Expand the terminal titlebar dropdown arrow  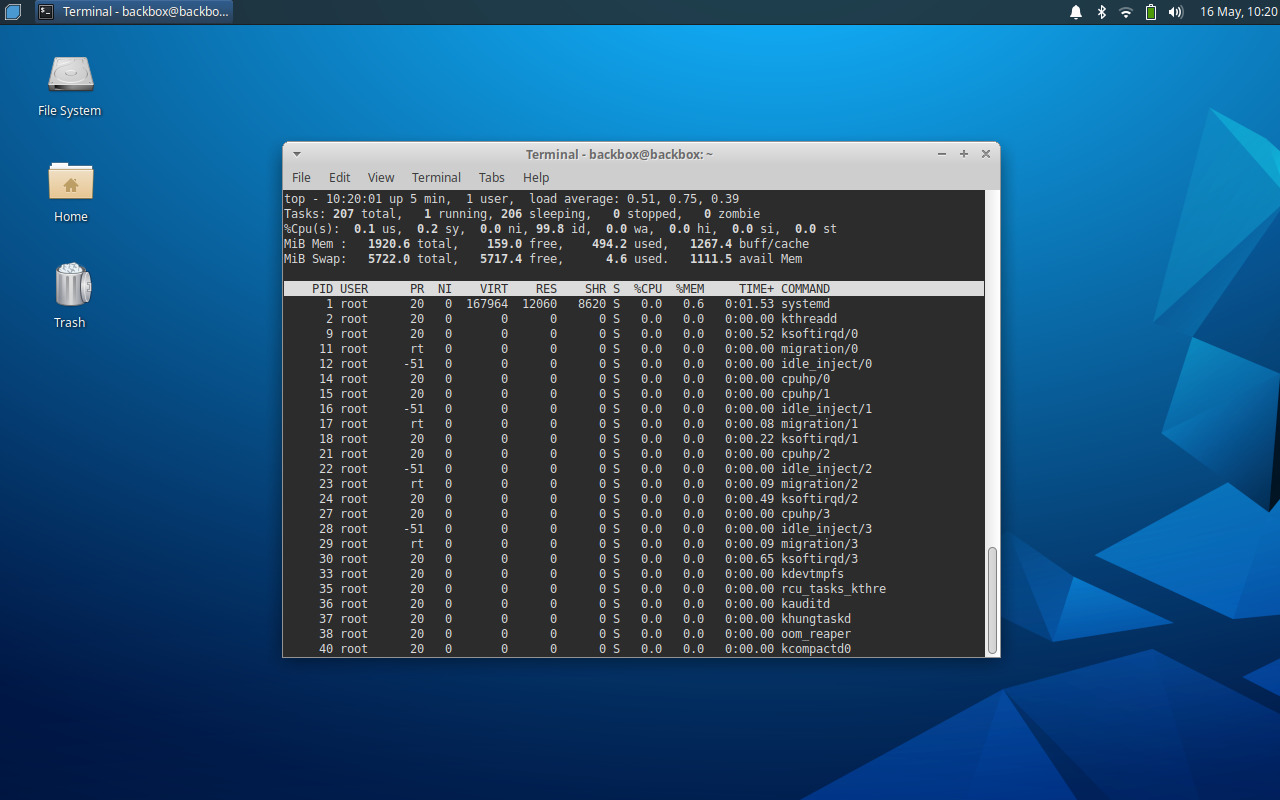(295, 153)
